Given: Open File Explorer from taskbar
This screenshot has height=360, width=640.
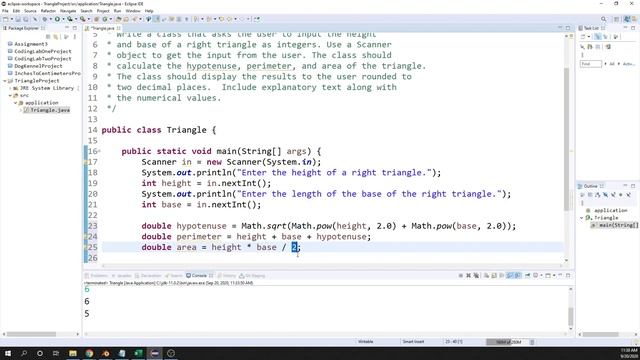Looking at the screenshot, I should [73, 353].
